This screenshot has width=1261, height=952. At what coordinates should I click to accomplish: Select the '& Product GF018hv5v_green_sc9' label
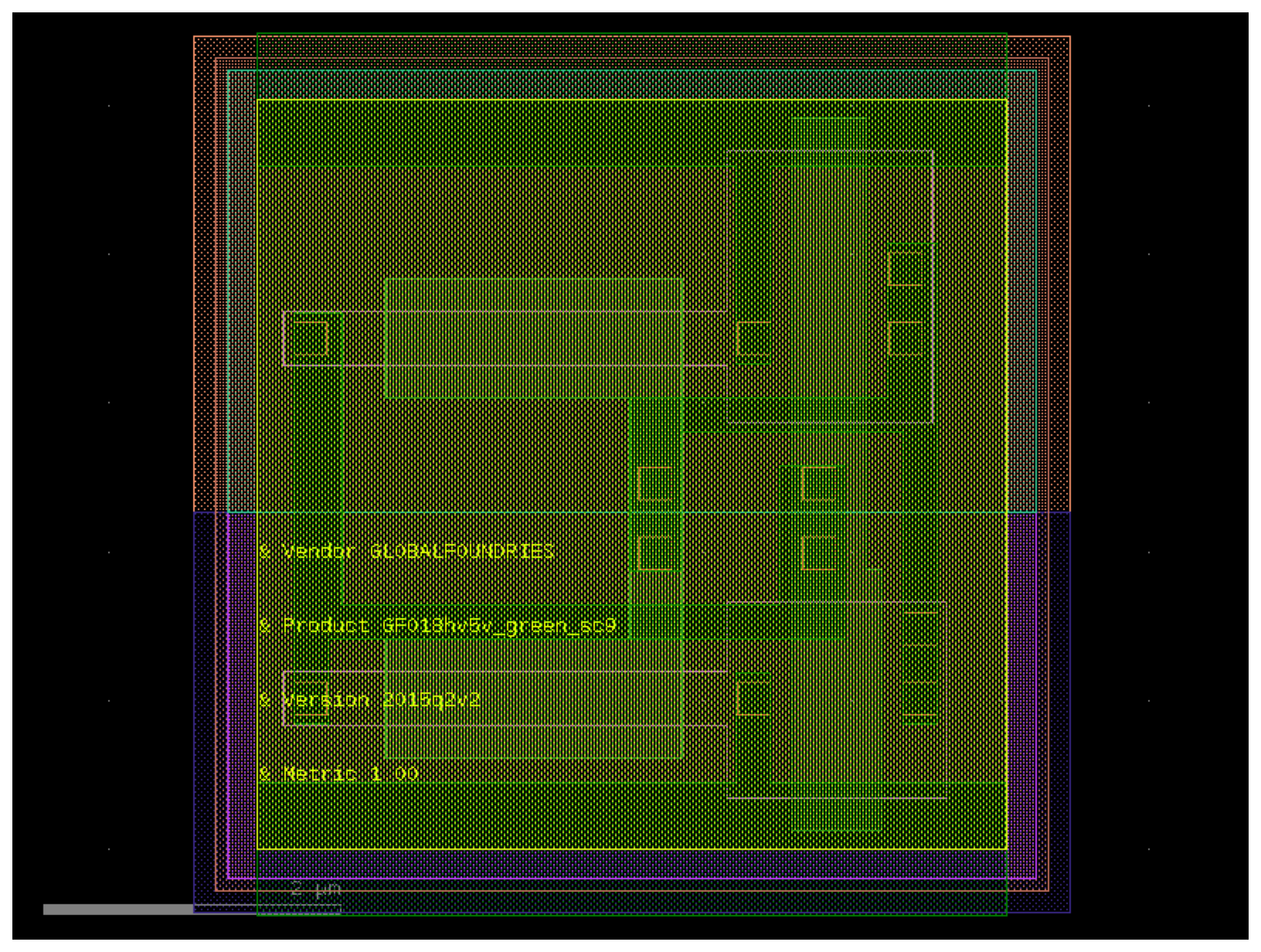tap(438, 626)
